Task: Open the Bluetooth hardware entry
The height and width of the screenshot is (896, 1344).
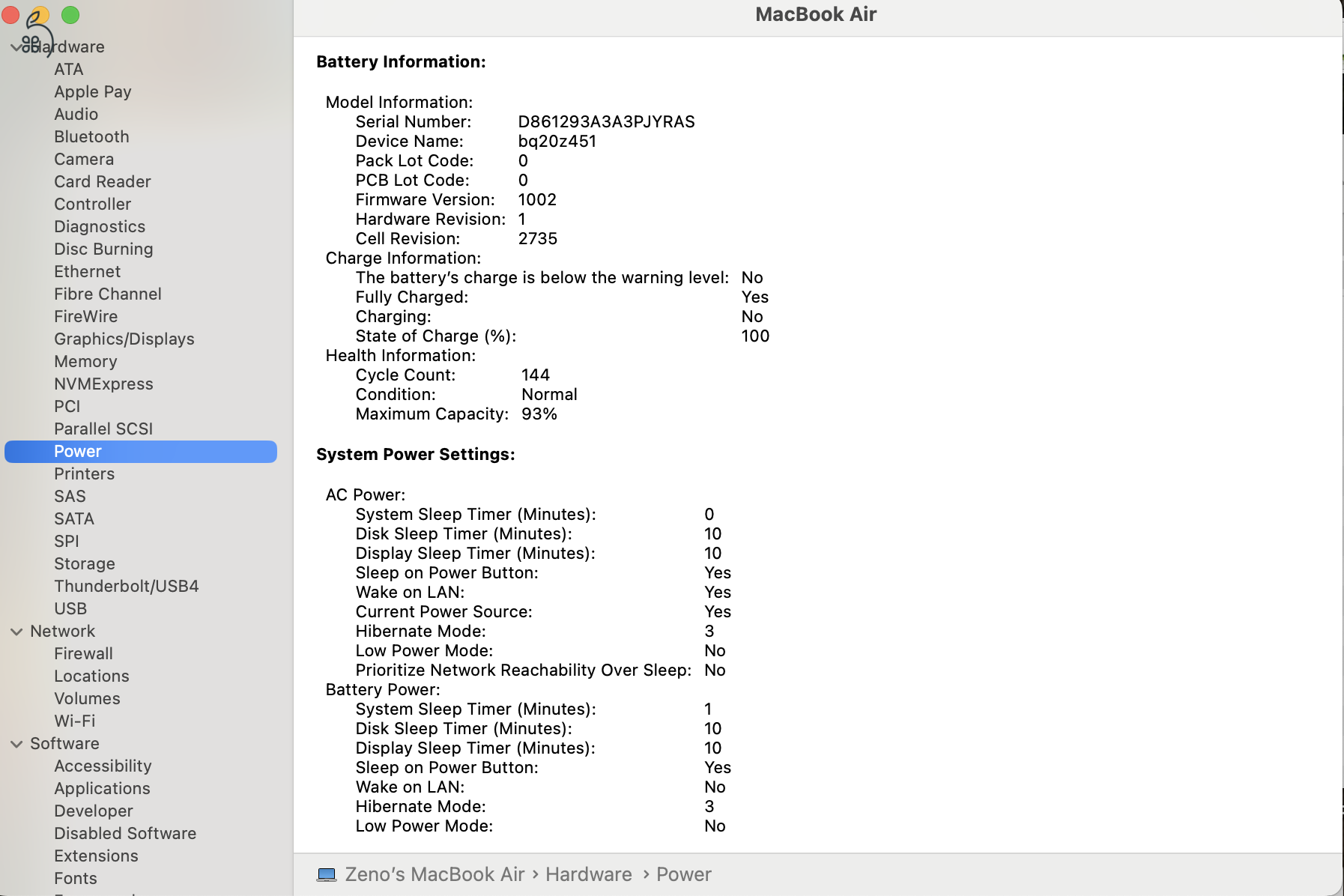Action: click(x=91, y=136)
